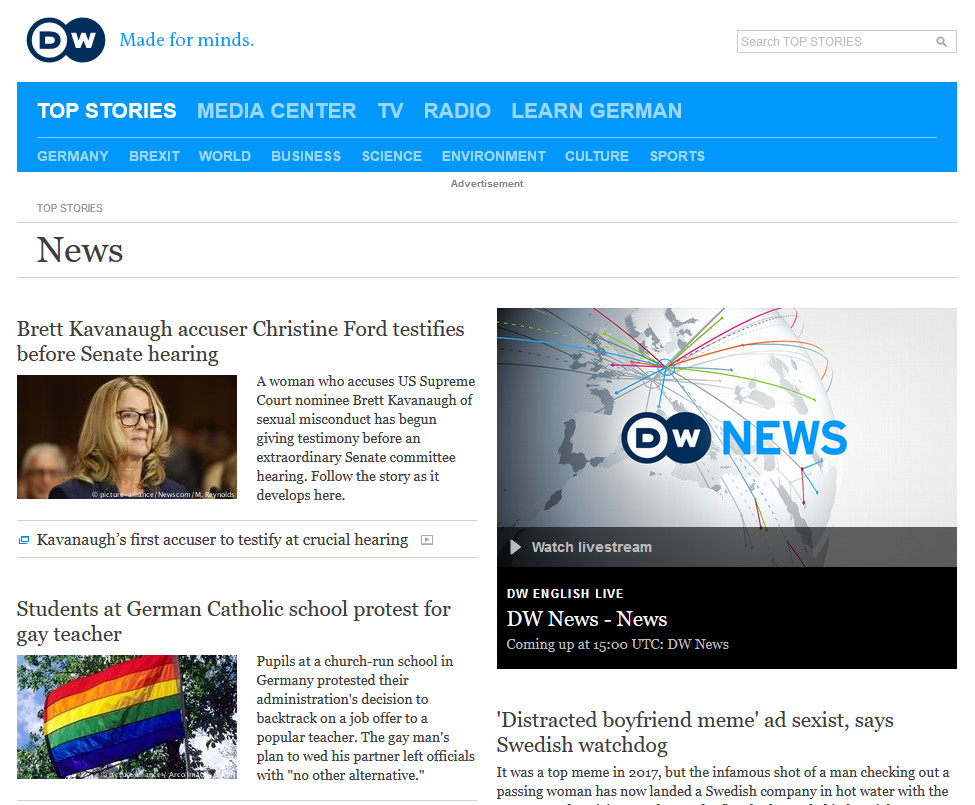The height and width of the screenshot is (805, 975).
Task: Go to the BUSINESS section
Action: pyautogui.click(x=306, y=156)
